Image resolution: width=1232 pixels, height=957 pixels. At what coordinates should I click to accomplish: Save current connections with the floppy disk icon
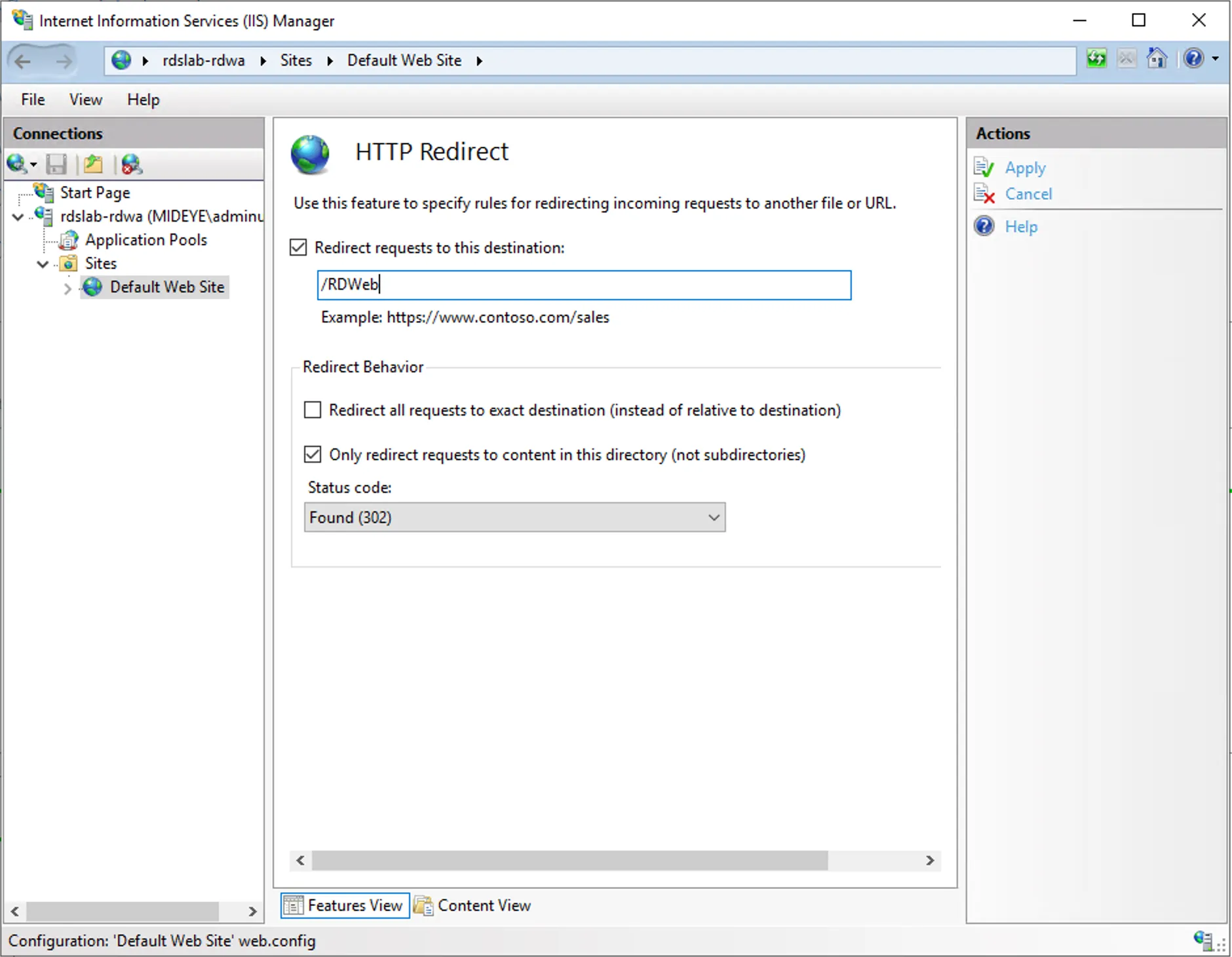pyautogui.click(x=56, y=164)
